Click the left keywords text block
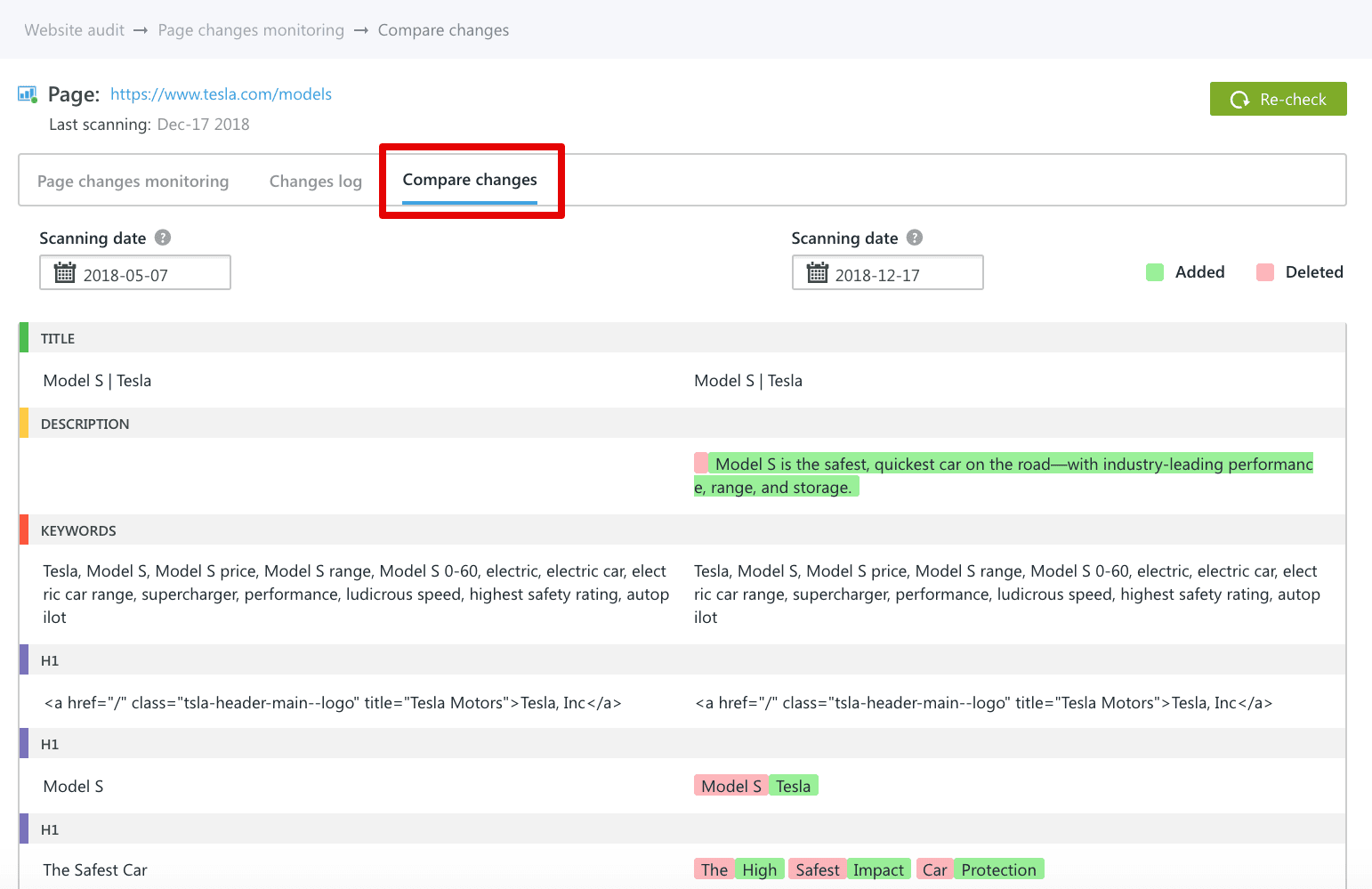 coord(356,594)
